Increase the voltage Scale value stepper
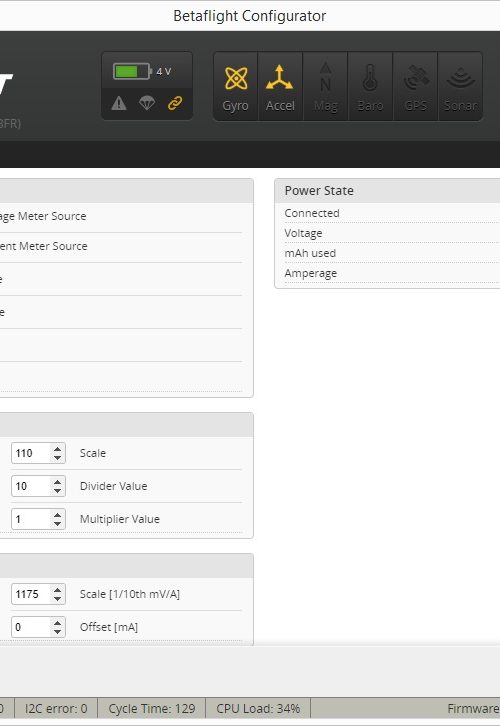Screen dimensions: 500x726 (x=57, y=448)
